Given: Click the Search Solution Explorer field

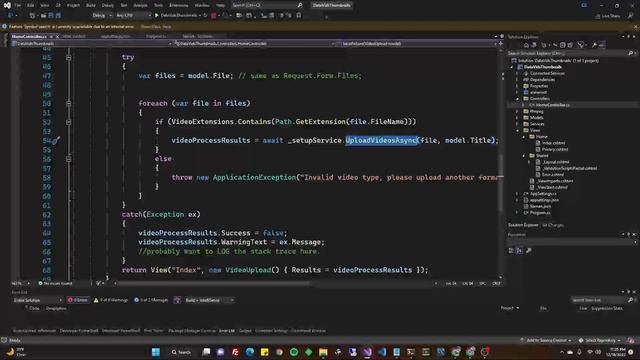Looking at the screenshot, I should [x=570, y=53].
